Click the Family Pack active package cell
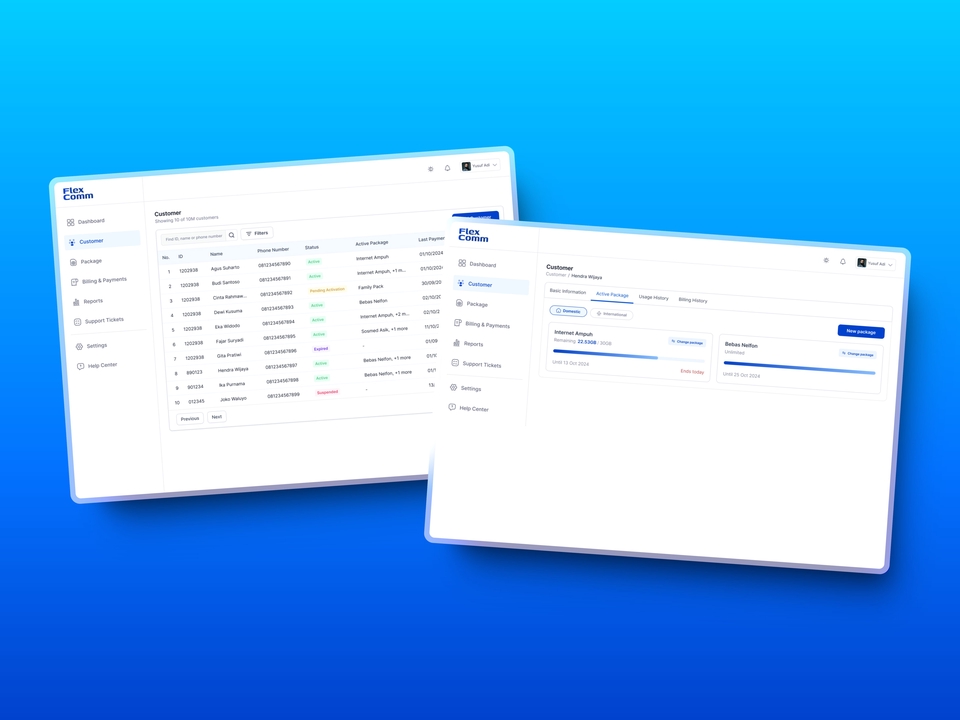The height and width of the screenshot is (720, 960). (371, 287)
